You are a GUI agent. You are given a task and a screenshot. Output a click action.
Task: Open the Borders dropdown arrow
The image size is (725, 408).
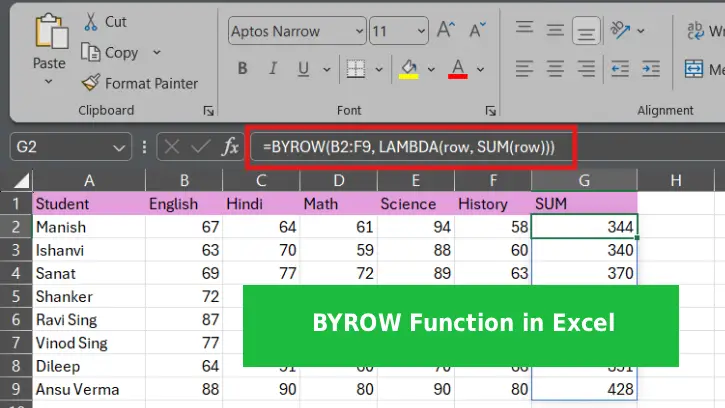click(379, 69)
